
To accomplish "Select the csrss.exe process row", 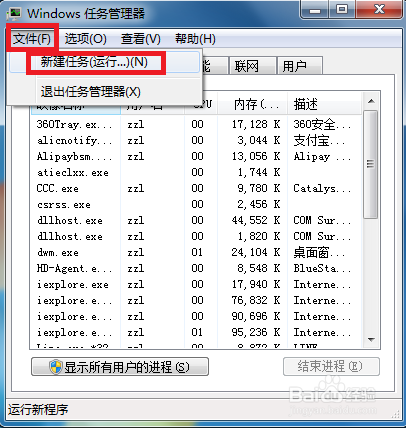I will 196,204.
